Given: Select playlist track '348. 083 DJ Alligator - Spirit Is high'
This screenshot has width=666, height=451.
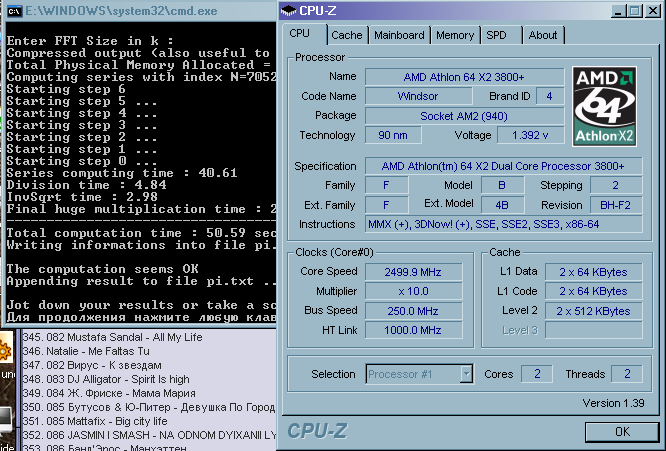Looking at the screenshot, I should (106, 379).
